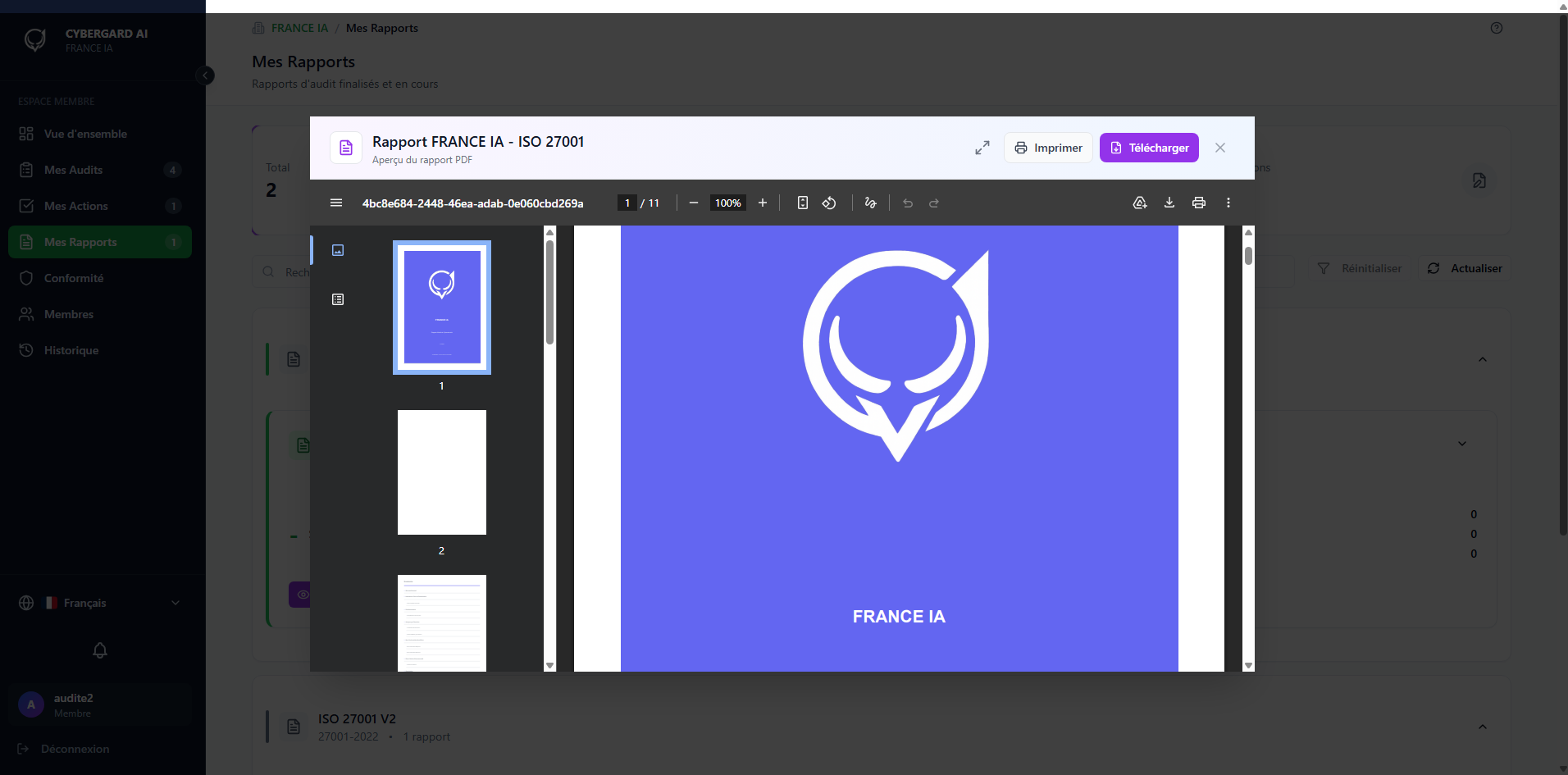Click the thumbnail panel scrollbar
Viewport: 1568px width, 775px height.
tap(549, 291)
